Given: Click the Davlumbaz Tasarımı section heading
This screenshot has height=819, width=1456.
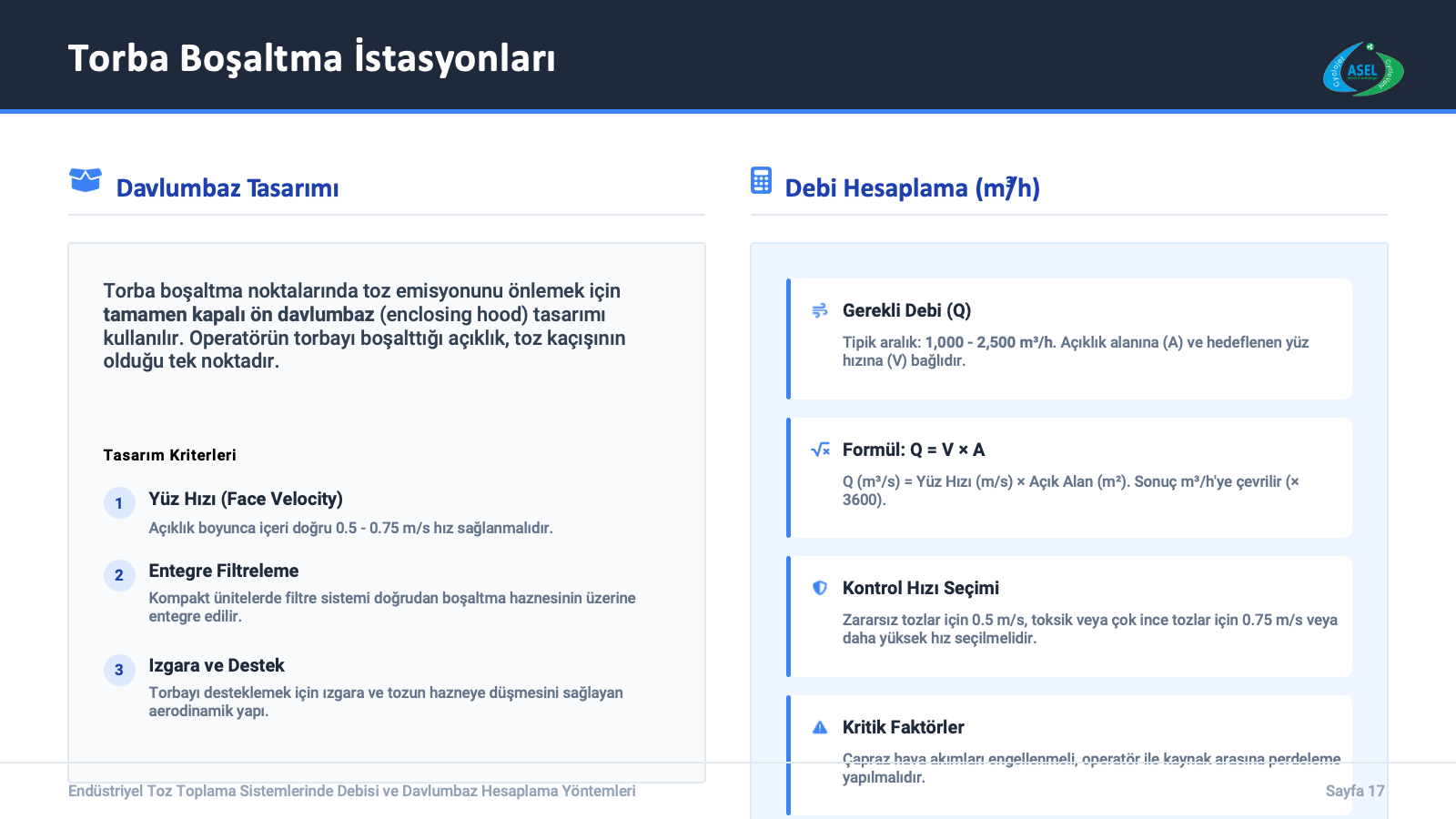Looking at the screenshot, I should tap(227, 188).
